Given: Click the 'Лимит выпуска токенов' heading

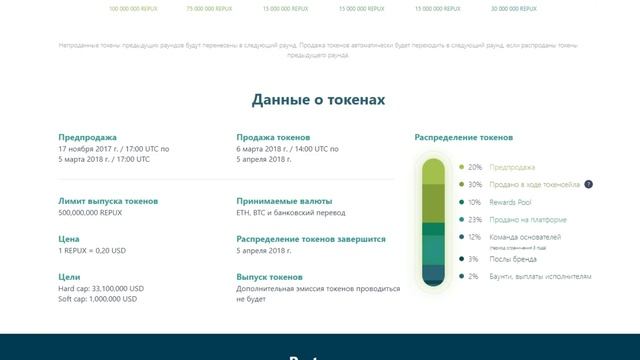Looking at the screenshot, I should 108,201.
